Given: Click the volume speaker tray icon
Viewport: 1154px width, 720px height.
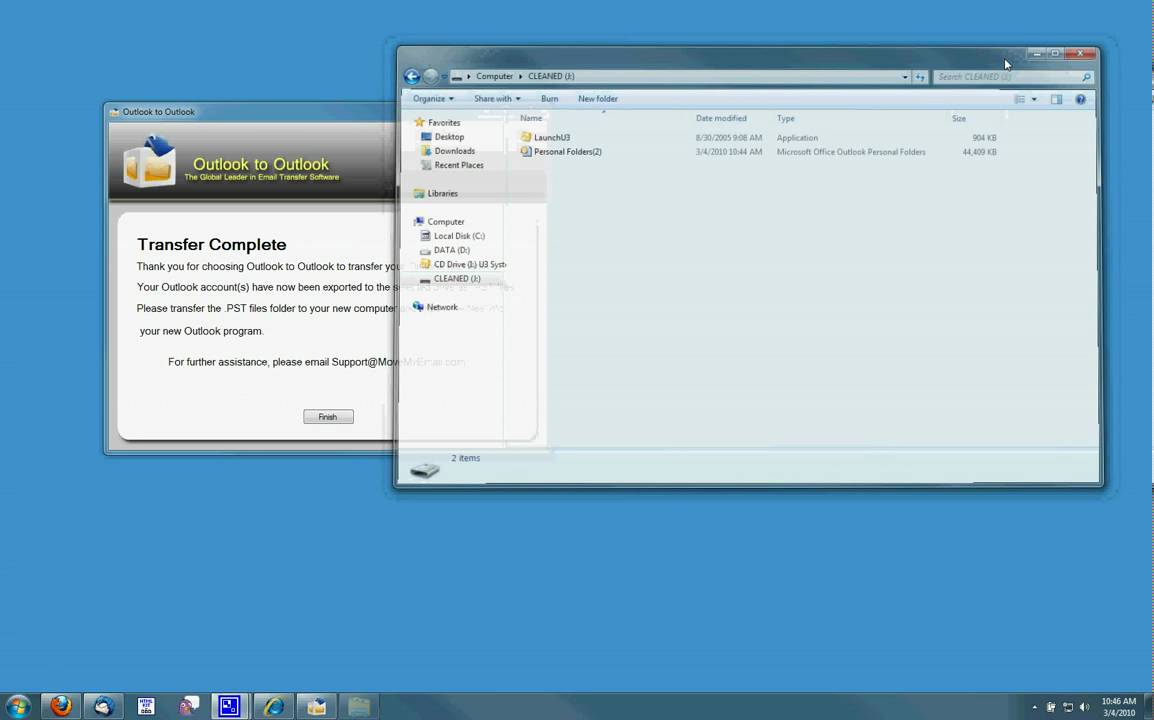Looking at the screenshot, I should click(1086, 707).
